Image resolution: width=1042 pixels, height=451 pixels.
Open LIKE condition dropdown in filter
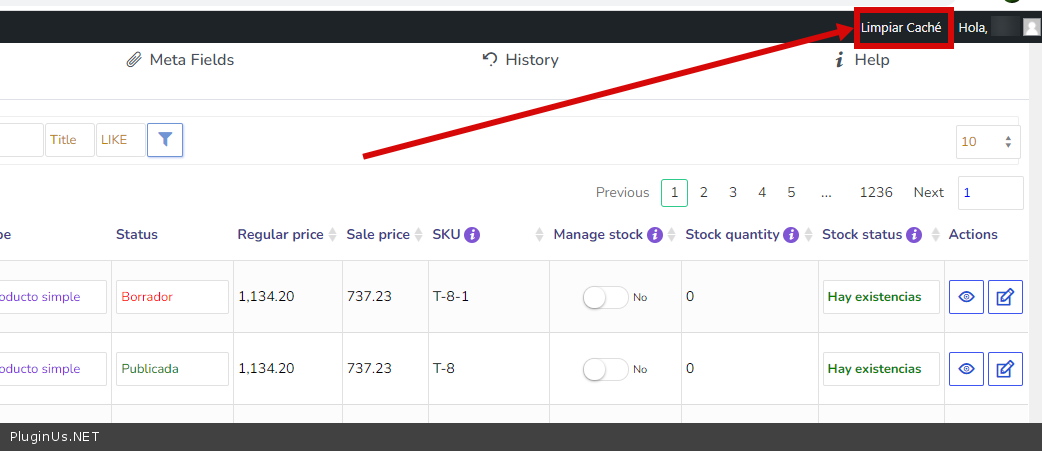tap(120, 140)
